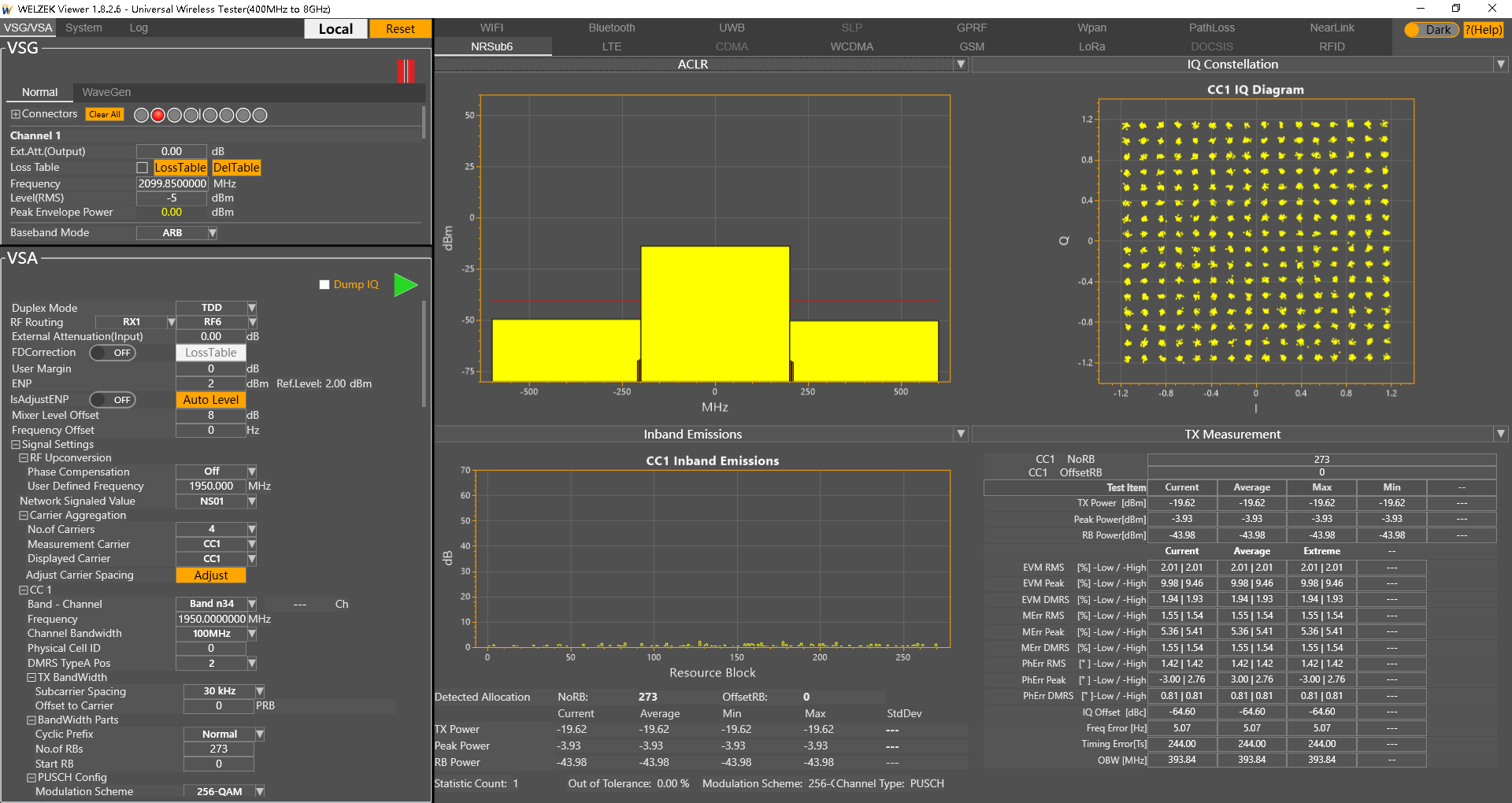Viewport: 1512px width, 803px height.
Task: Click the Auto Level button
Action: pyautogui.click(x=211, y=400)
